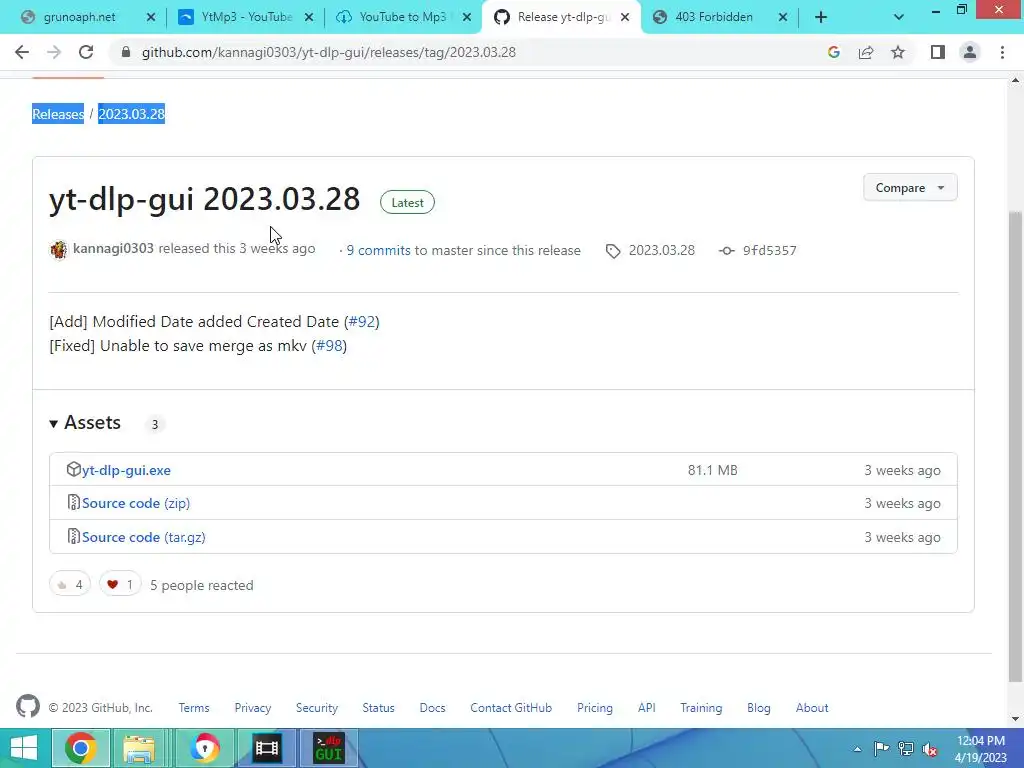
Task: Open the browser side panel icon
Action: coord(938,52)
